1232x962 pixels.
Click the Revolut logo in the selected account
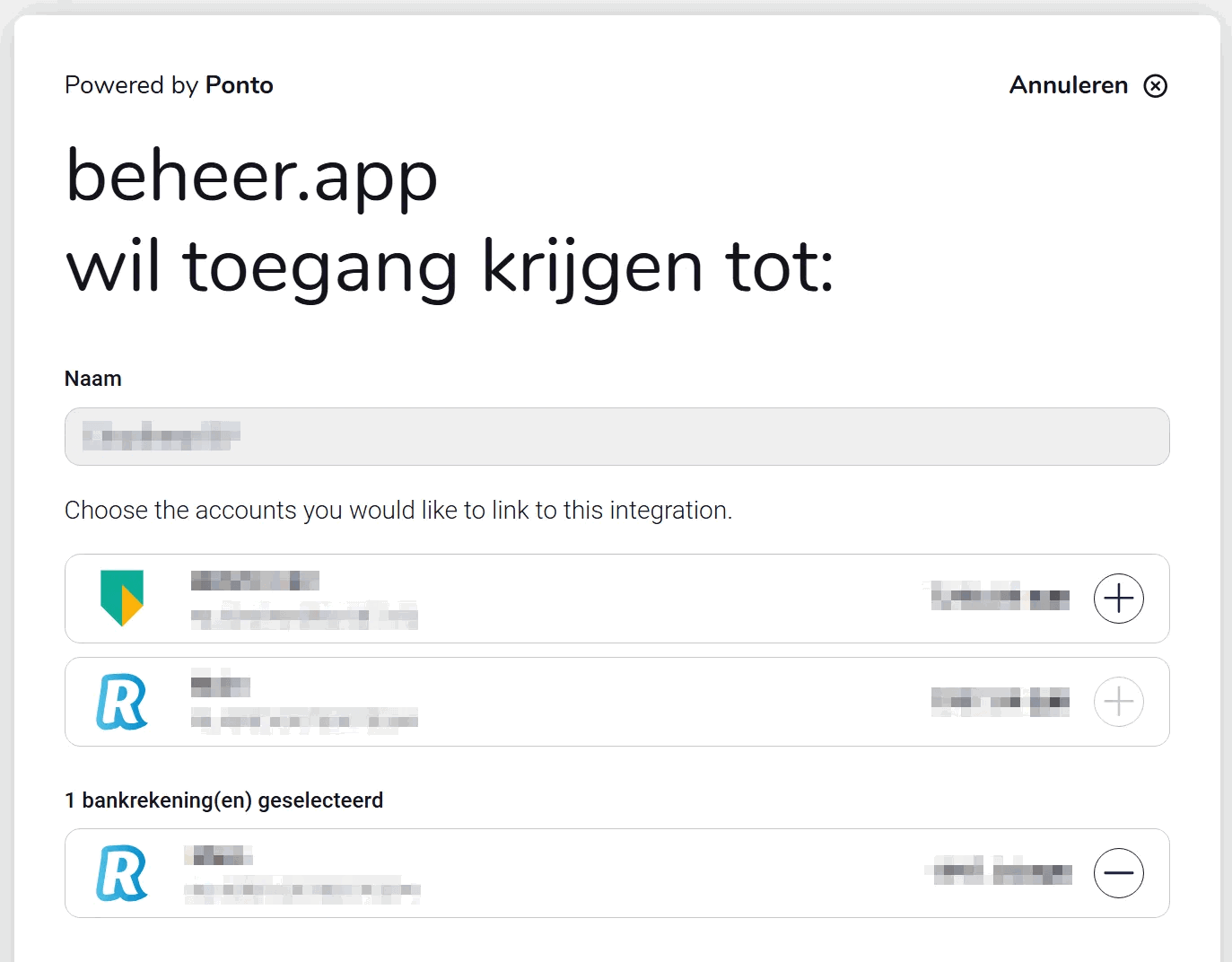coord(121,873)
